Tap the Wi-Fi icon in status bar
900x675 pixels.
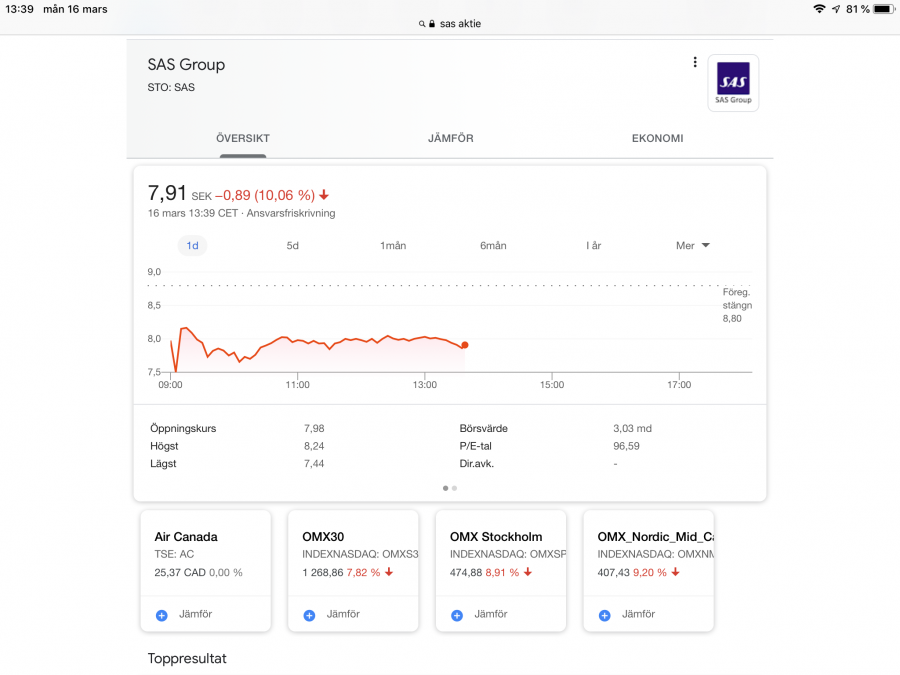[819, 9]
